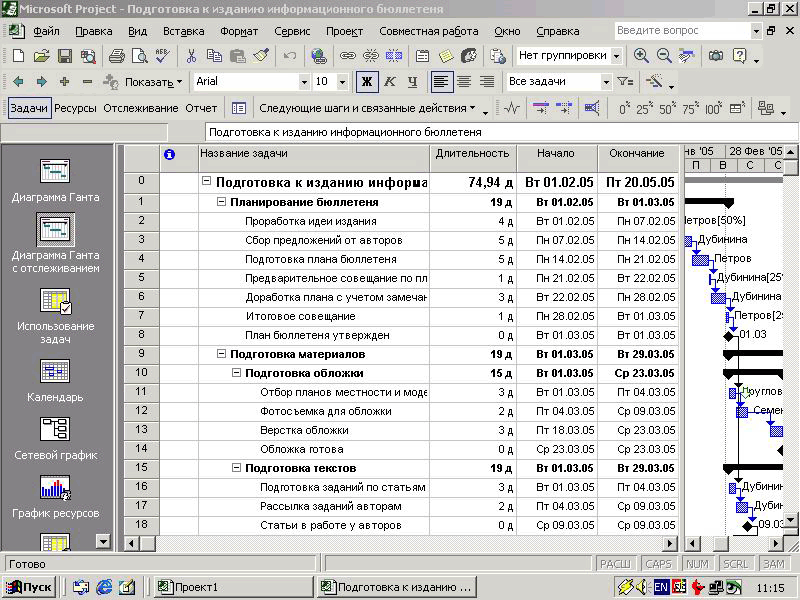Open a file with folder icon

coord(41,55)
